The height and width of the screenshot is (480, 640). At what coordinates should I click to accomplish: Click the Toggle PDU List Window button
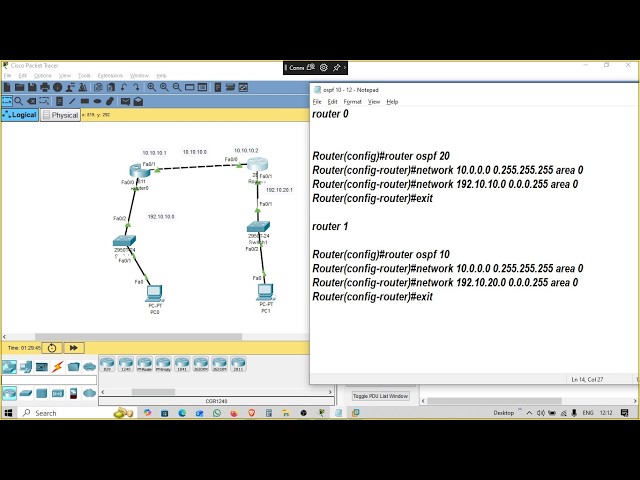coord(380,396)
